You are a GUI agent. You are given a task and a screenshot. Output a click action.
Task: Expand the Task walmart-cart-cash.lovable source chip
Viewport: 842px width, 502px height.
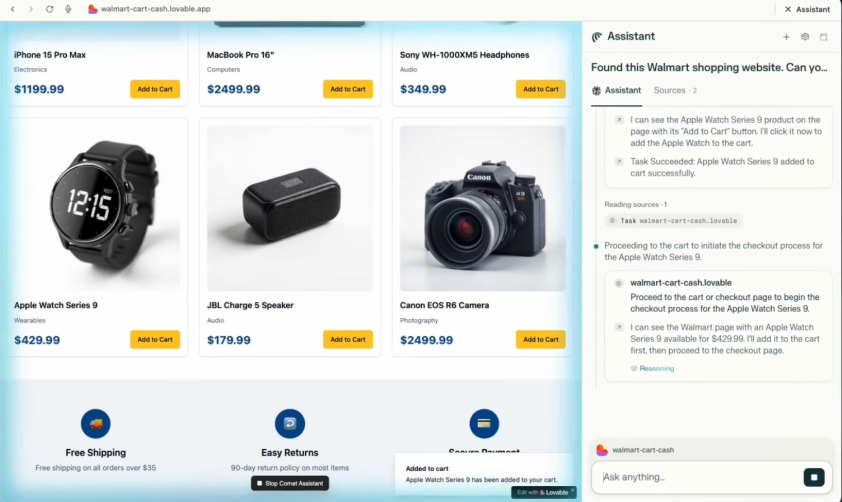click(674, 220)
